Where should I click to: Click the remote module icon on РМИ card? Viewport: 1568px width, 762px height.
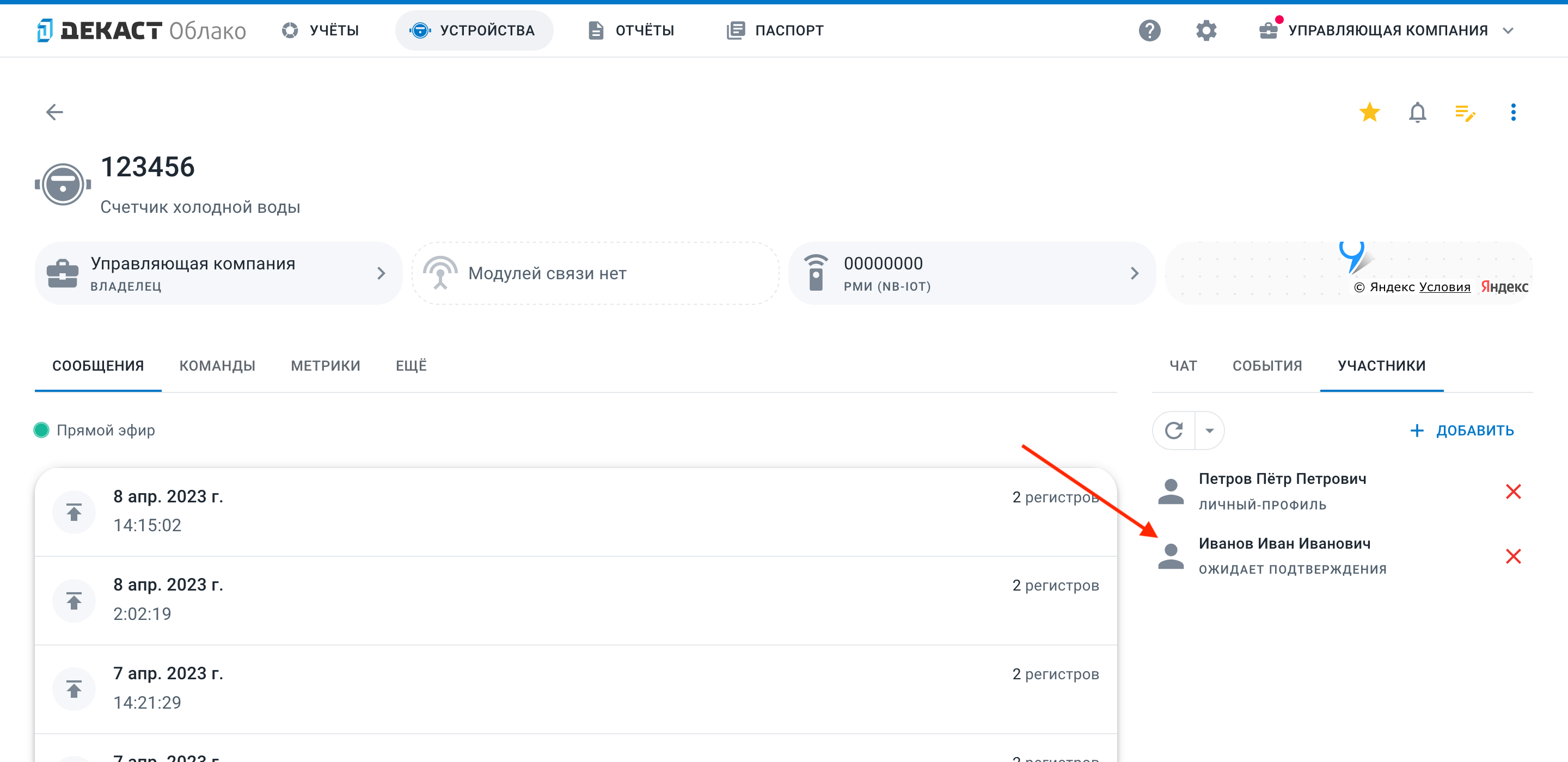(x=816, y=273)
